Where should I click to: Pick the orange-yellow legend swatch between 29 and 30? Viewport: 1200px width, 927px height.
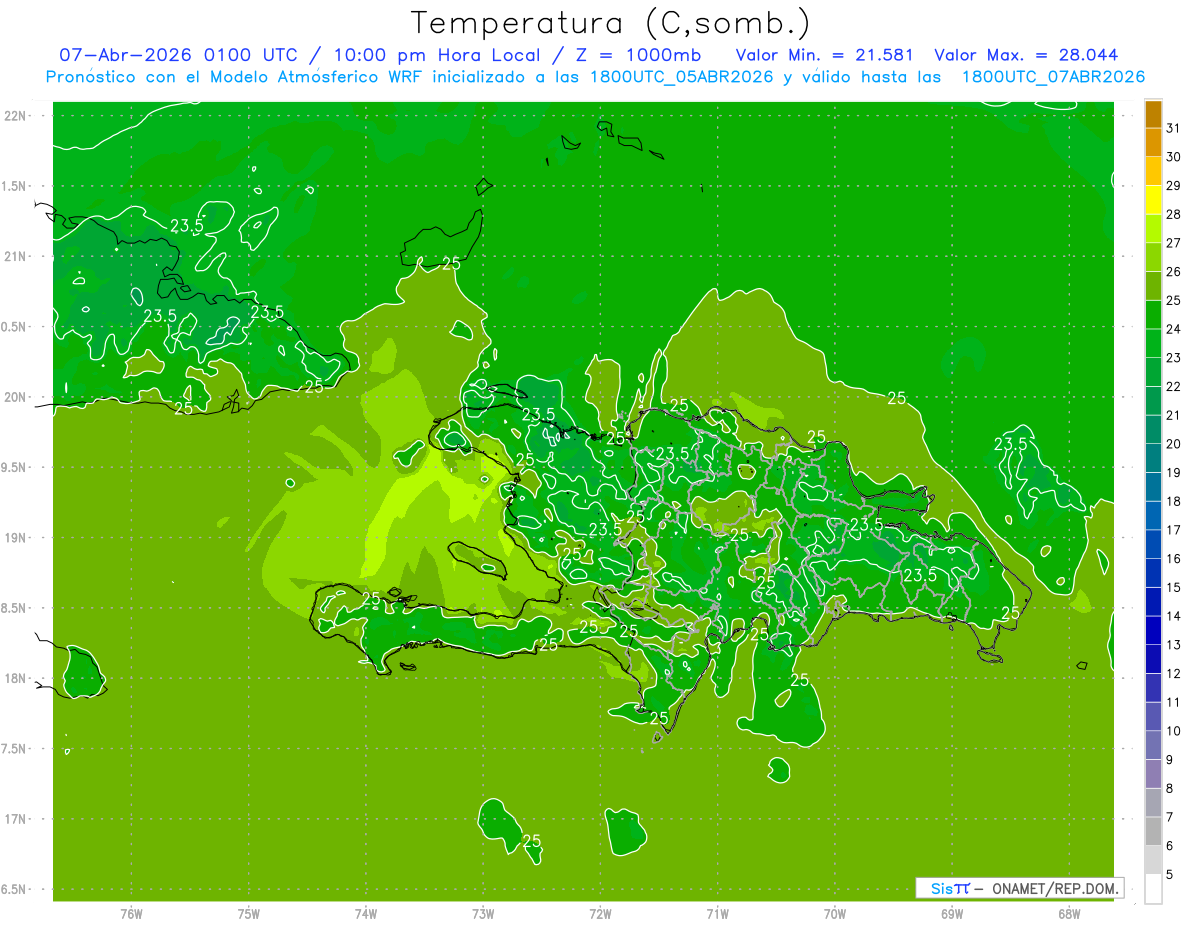[1153, 172]
